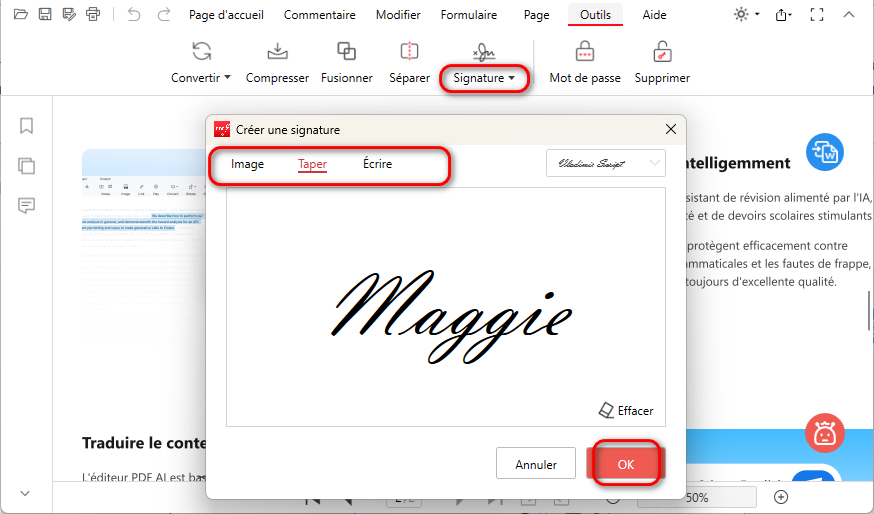Click the vertical scrollbar on right edge

868,311
